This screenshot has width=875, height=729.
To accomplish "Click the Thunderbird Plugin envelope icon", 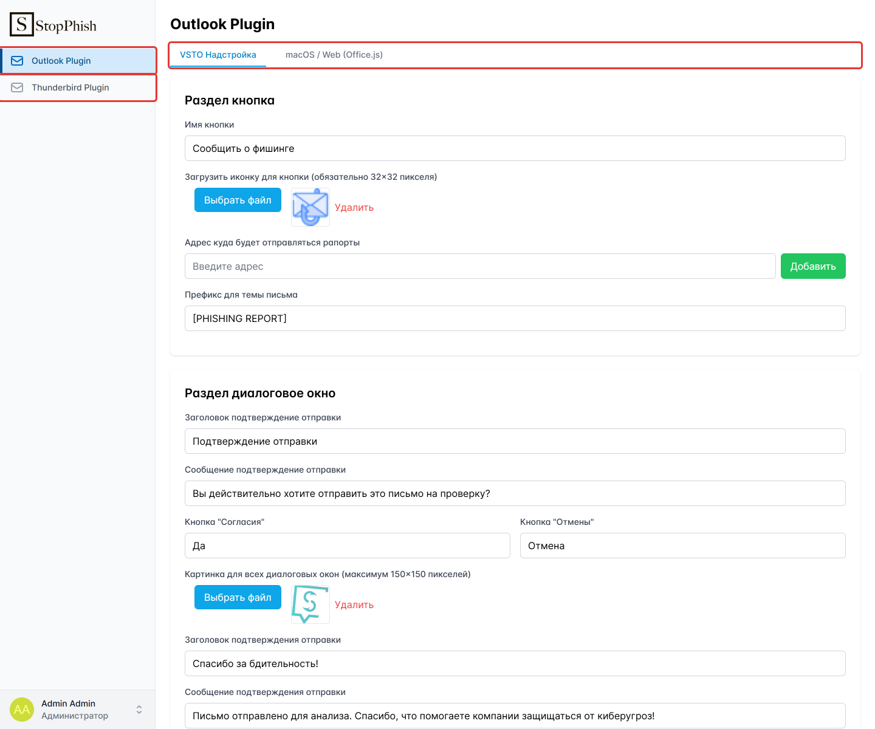I will 17,88.
